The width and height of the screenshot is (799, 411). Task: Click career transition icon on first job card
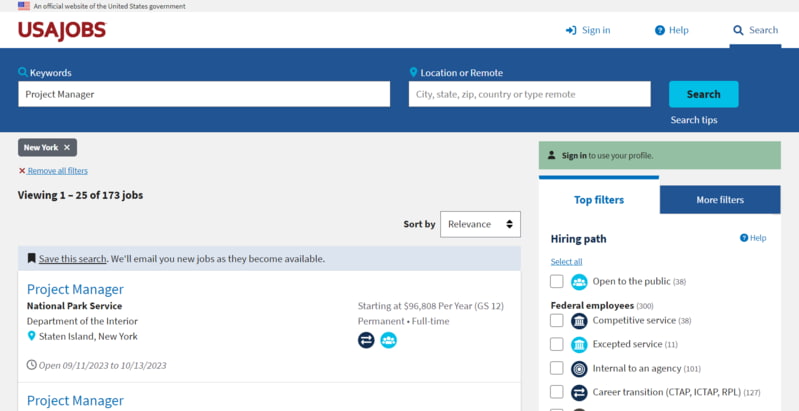[366, 340]
